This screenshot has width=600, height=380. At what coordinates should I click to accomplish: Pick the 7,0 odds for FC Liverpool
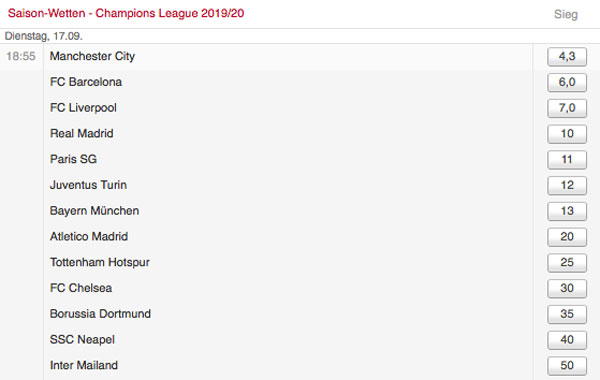coord(567,108)
